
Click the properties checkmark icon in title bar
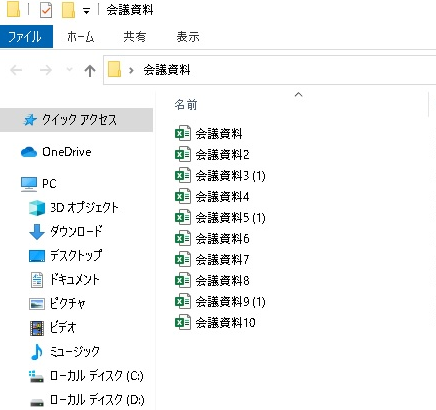[x=46, y=10]
